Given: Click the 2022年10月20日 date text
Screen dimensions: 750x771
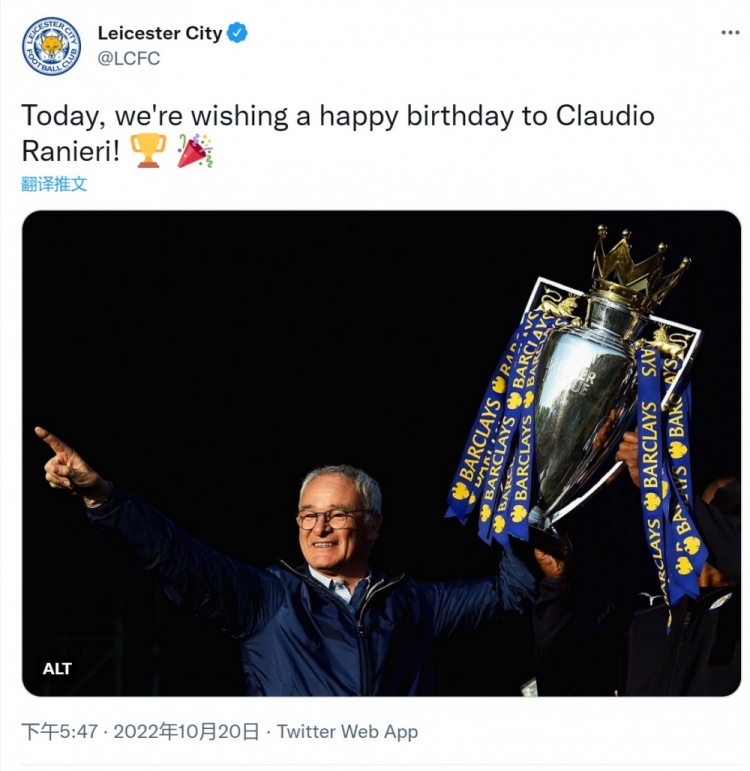Looking at the screenshot, I should (x=185, y=732).
